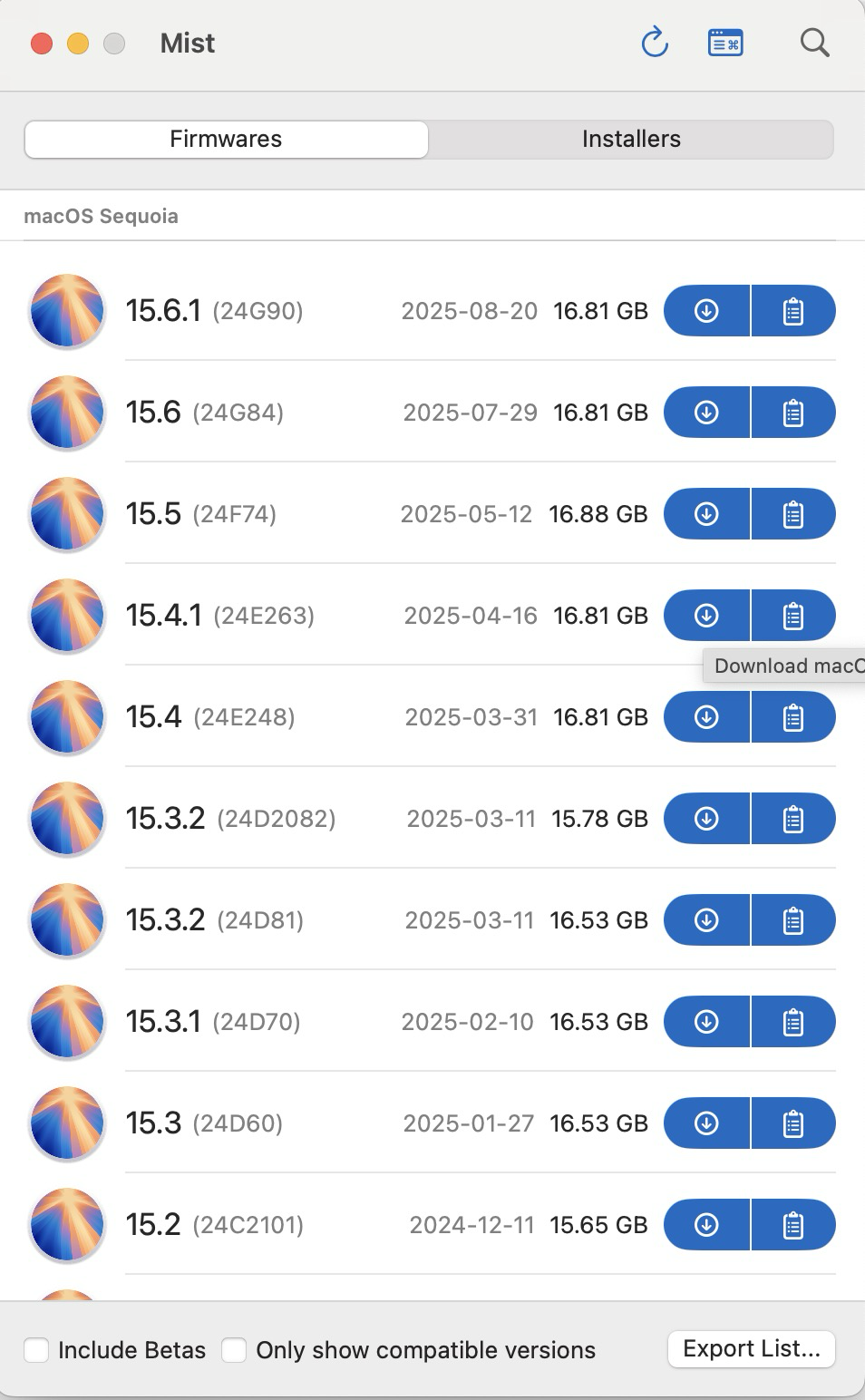Click the date 2025-02-10
865x1400 pixels.
[468, 1022]
